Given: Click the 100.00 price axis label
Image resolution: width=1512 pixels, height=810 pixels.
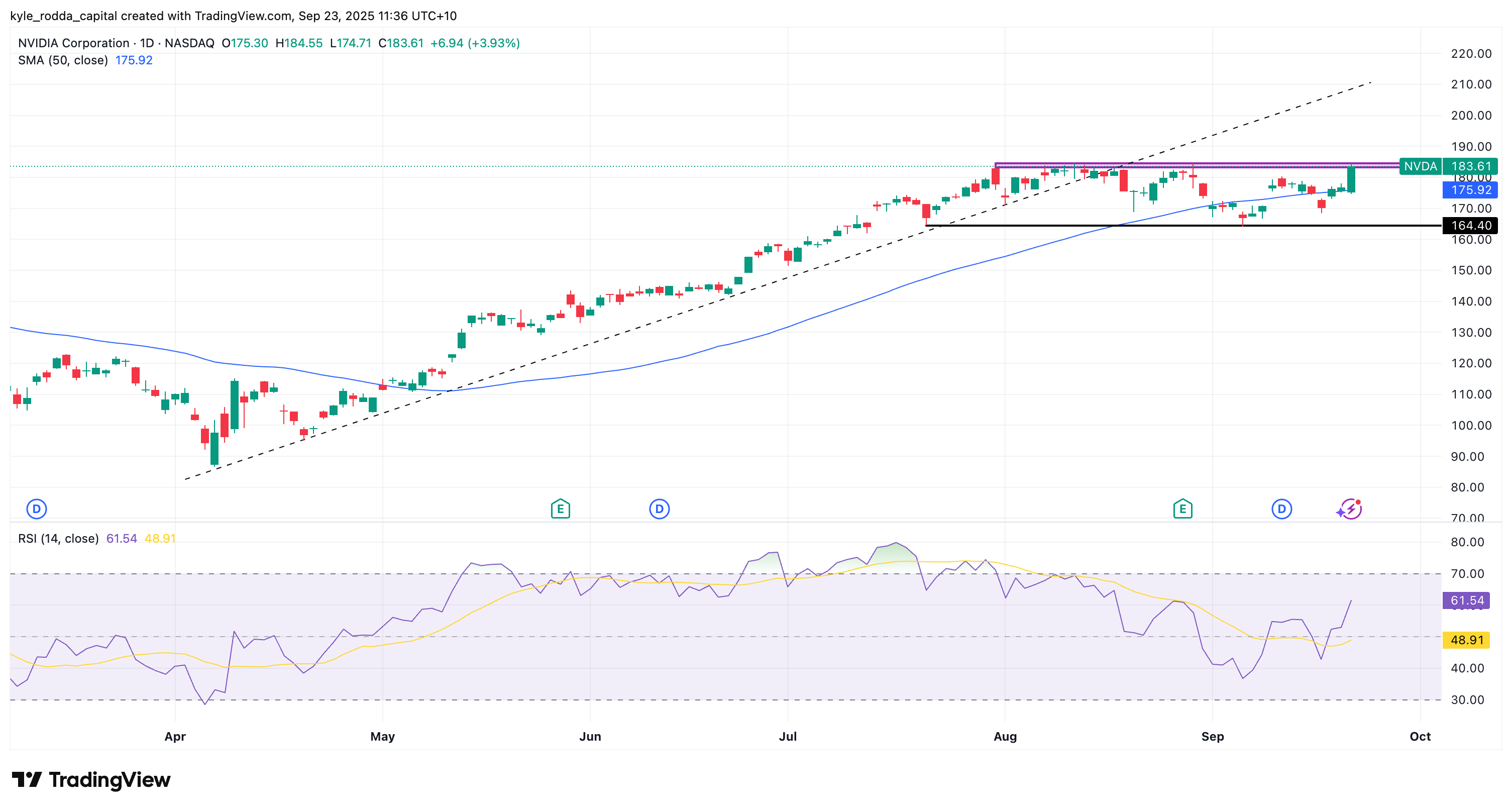Looking at the screenshot, I should point(1471,425).
